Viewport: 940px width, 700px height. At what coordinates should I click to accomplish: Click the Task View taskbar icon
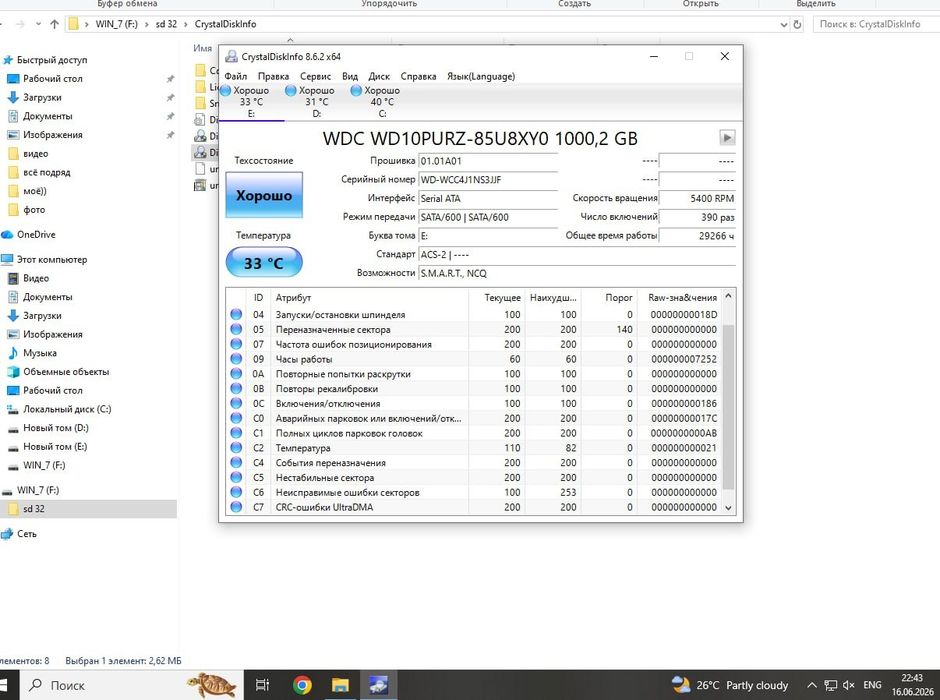click(263, 684)
